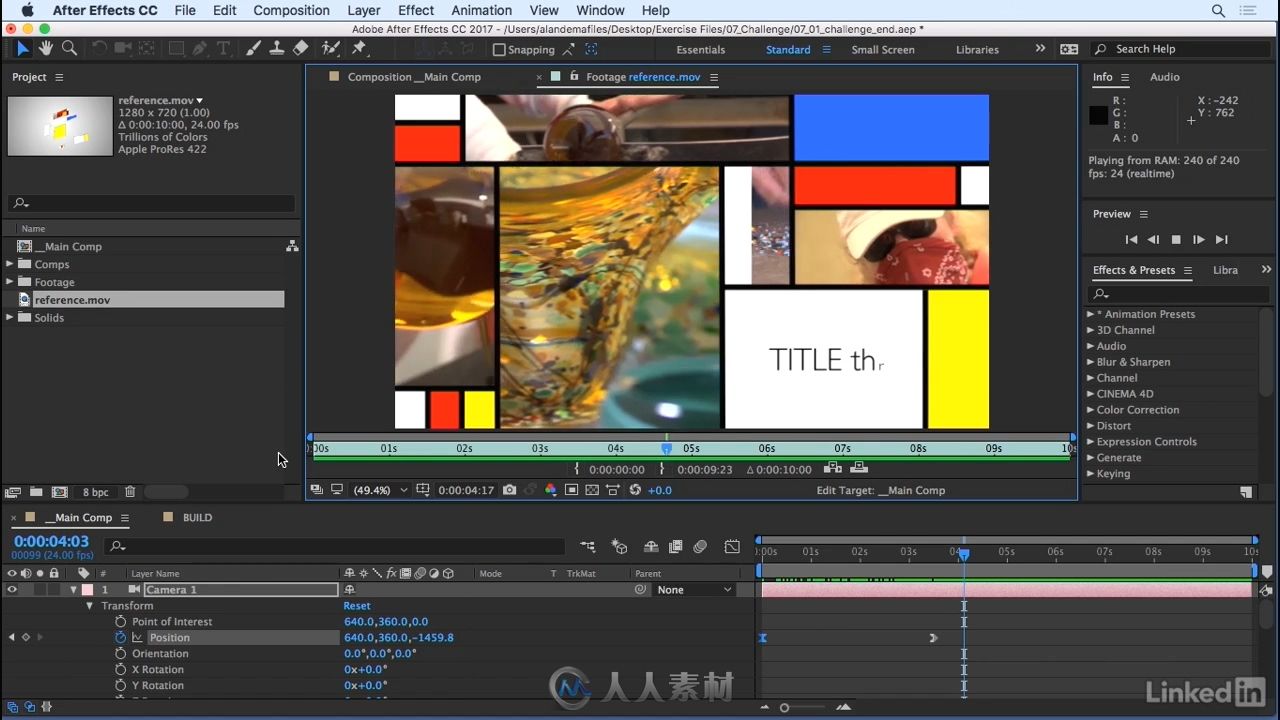Click Last Frame button in Preview panel
1280x720 pixels.
click(1222, 240)
